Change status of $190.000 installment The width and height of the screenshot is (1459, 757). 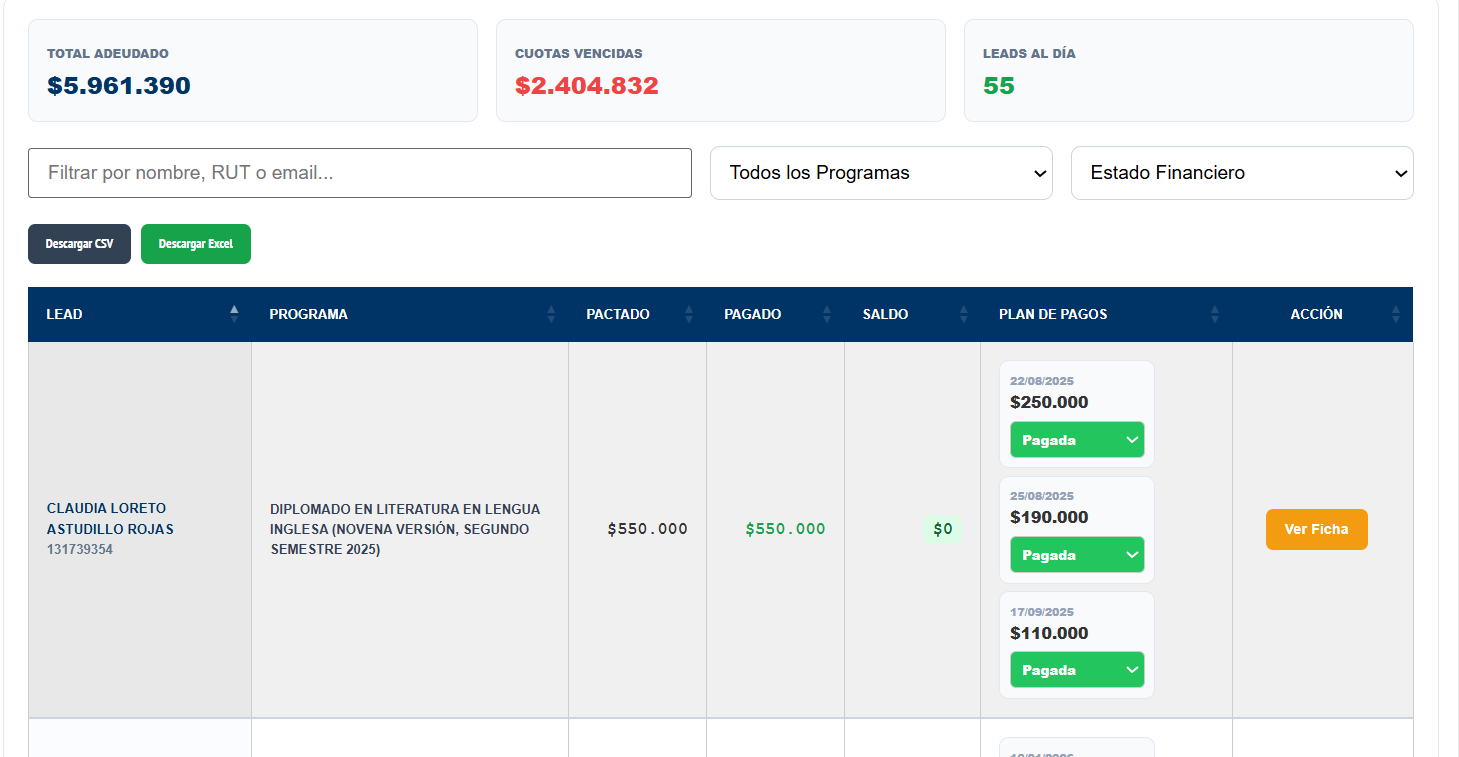[1077, 555]
